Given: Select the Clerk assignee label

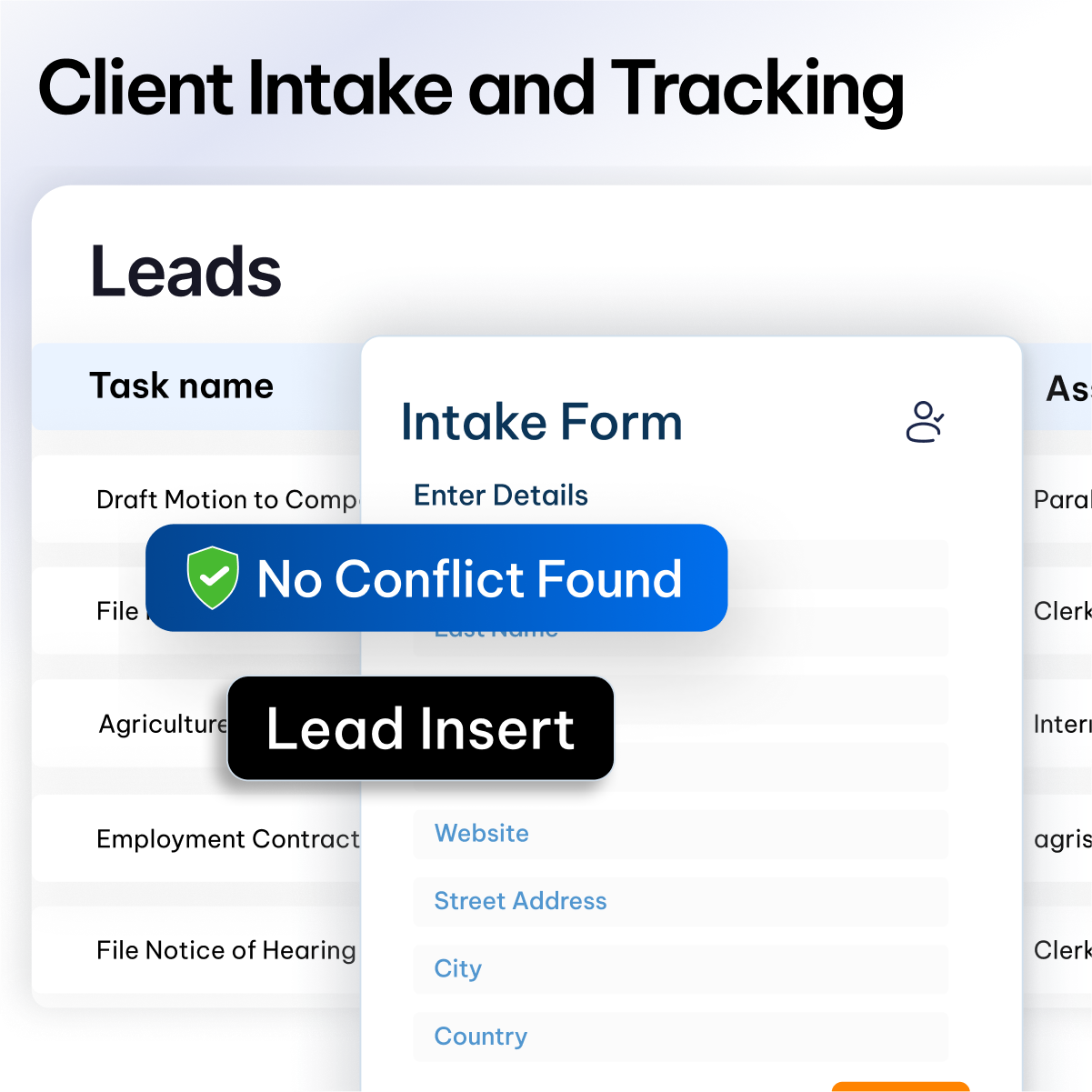Looking at the screenshot, I should pyautogui.click(x=1062, y=611).
